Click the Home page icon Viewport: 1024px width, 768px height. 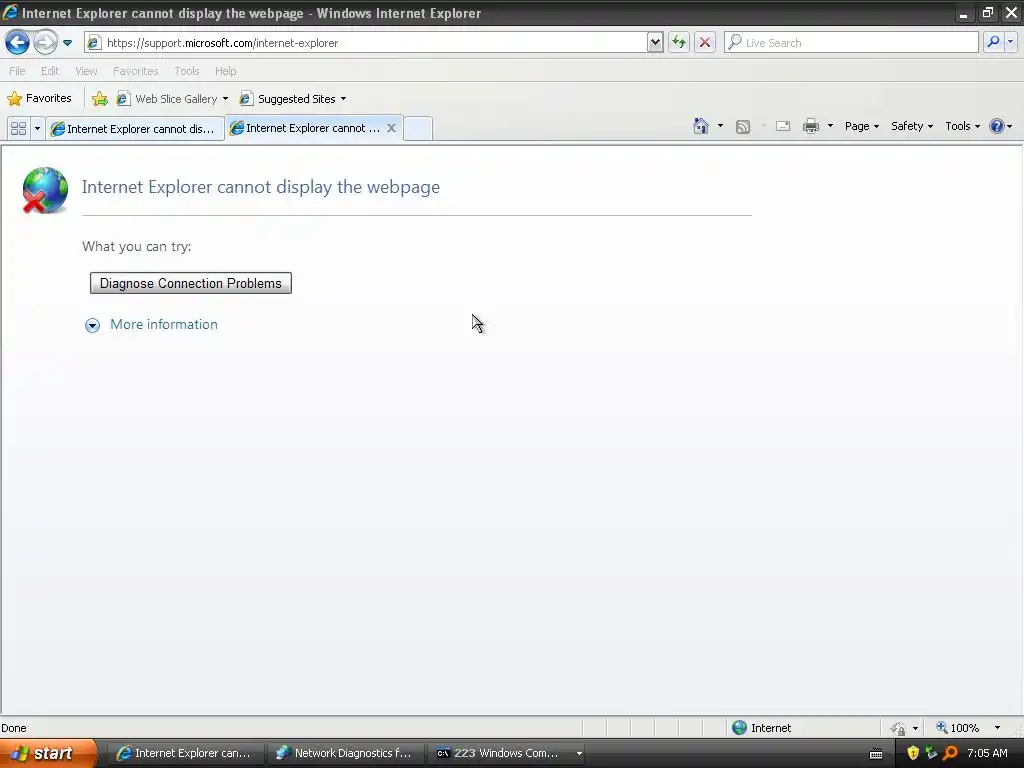pyautogui.click(x=701, y=126)
